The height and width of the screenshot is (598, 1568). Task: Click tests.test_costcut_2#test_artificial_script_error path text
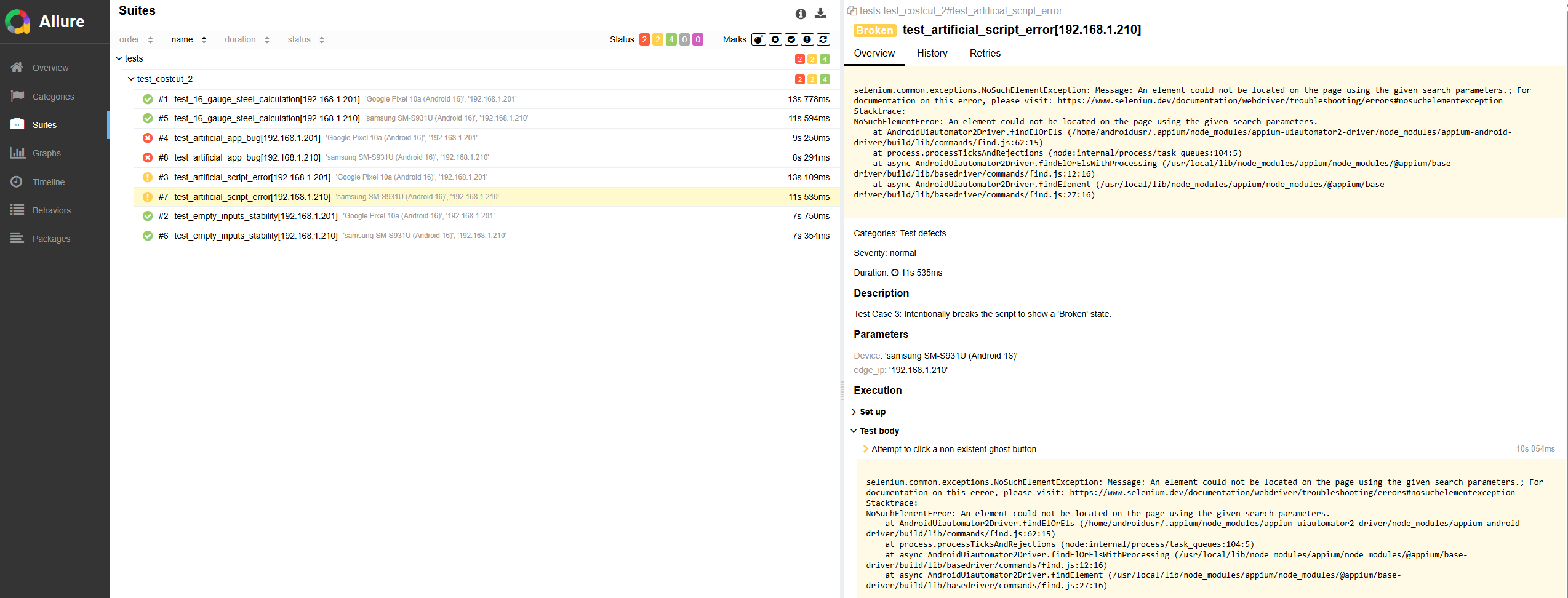pyautogui.click(x=961, y=10)
